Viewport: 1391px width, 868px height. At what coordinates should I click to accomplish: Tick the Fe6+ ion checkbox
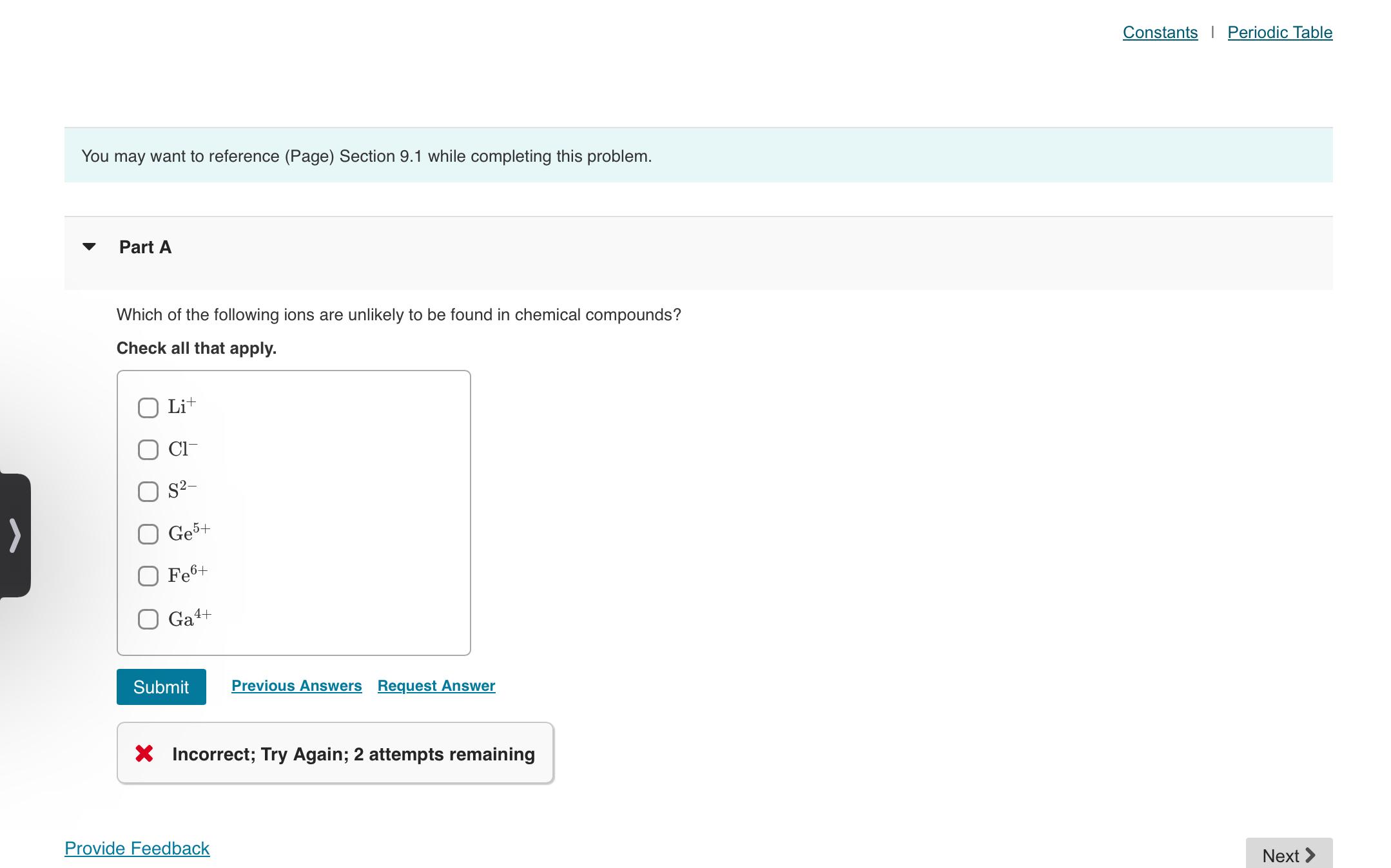pos(148,575)
